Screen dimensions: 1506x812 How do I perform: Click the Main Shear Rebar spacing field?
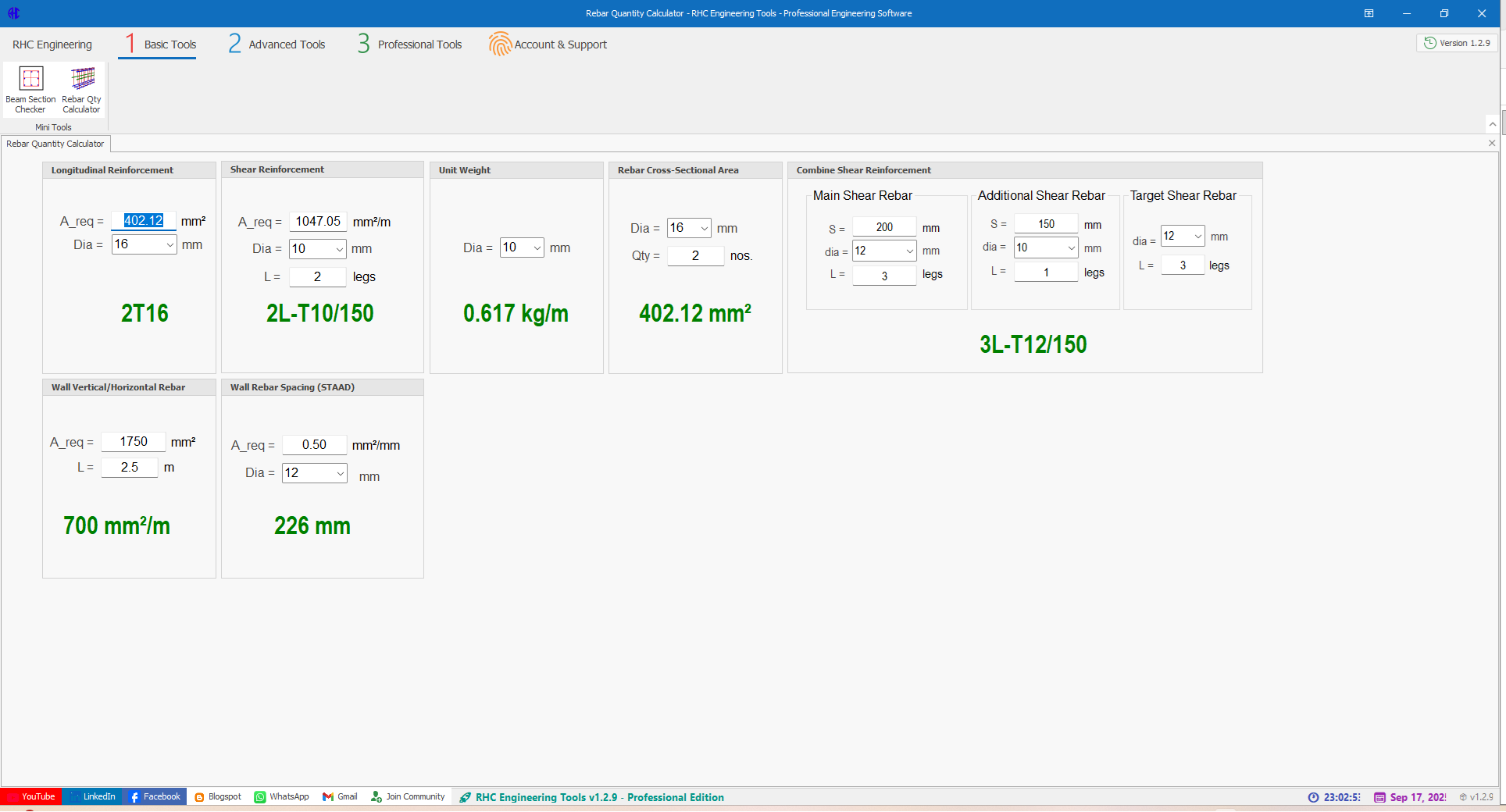click(884, 227)
